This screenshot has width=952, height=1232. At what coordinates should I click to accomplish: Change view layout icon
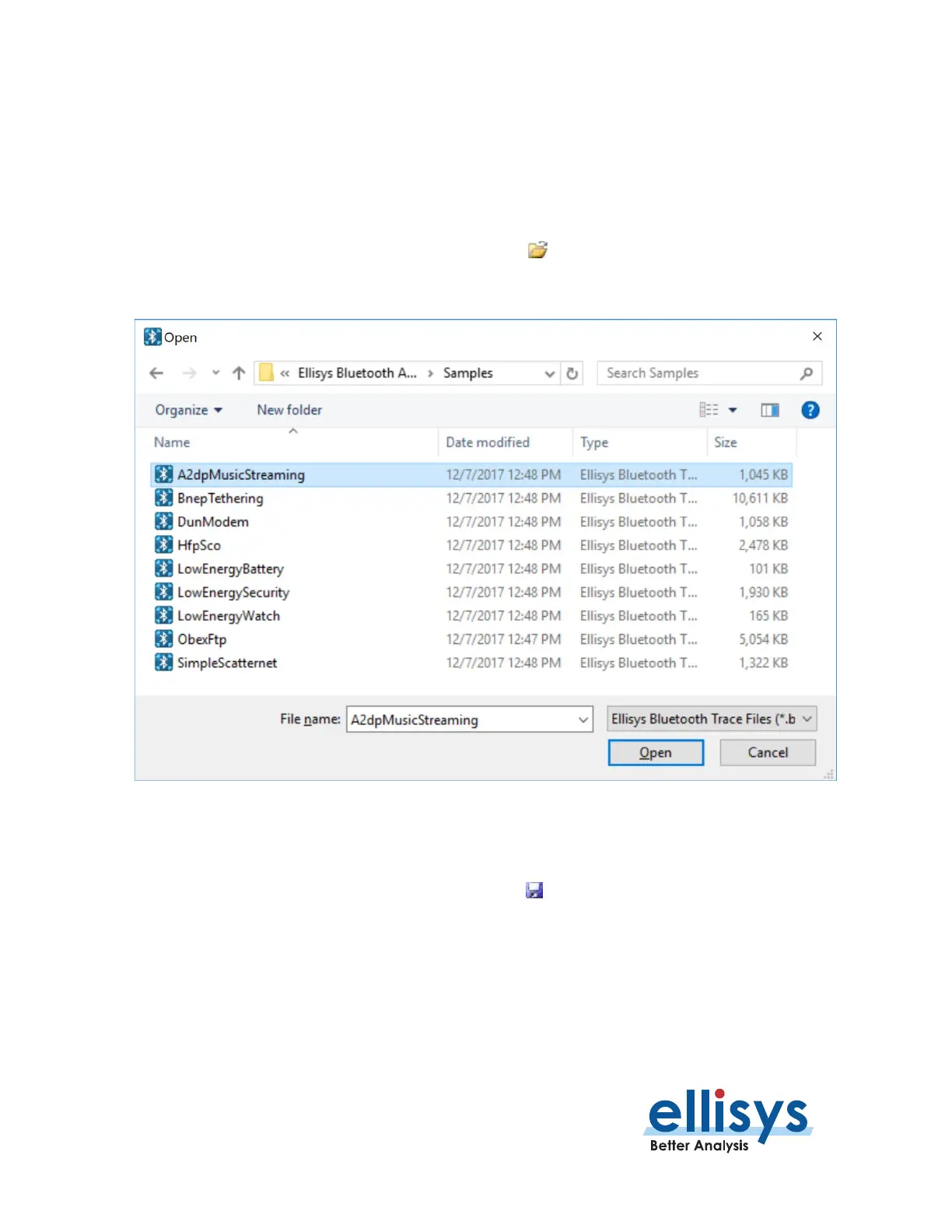click(709, 410)
